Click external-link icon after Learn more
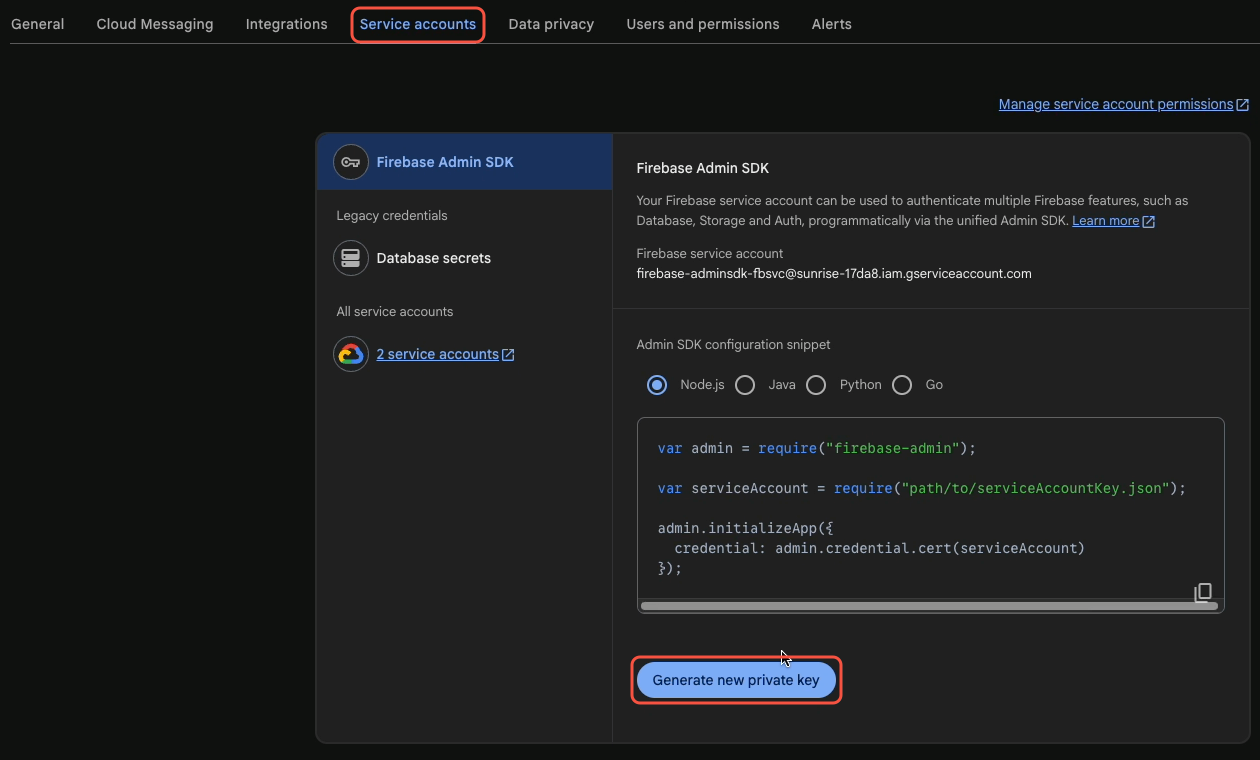1260x760 pixels. [1148, 221]
